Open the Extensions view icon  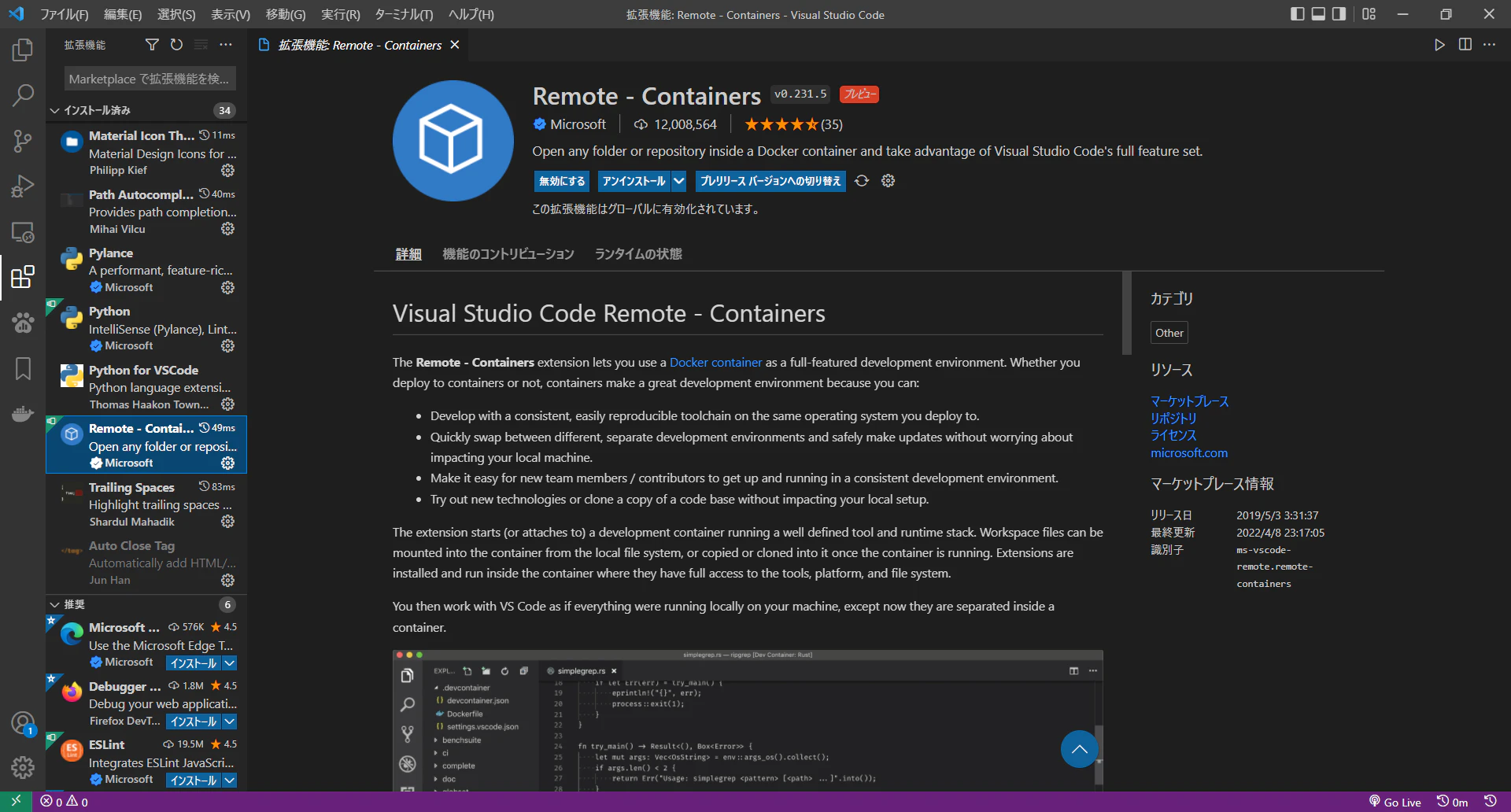[23, 277]
